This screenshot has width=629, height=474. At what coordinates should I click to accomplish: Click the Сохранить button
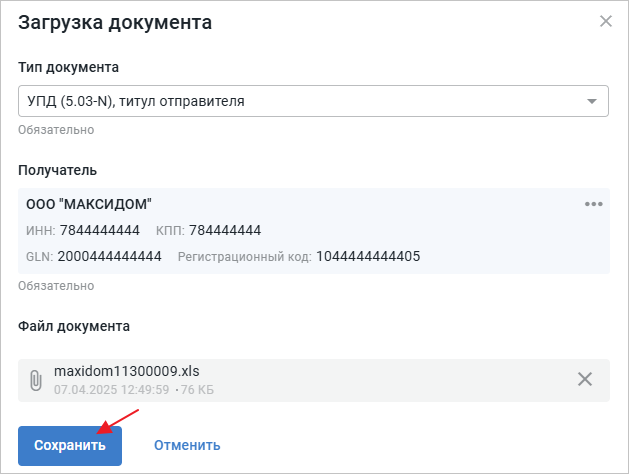pos(70,445)
